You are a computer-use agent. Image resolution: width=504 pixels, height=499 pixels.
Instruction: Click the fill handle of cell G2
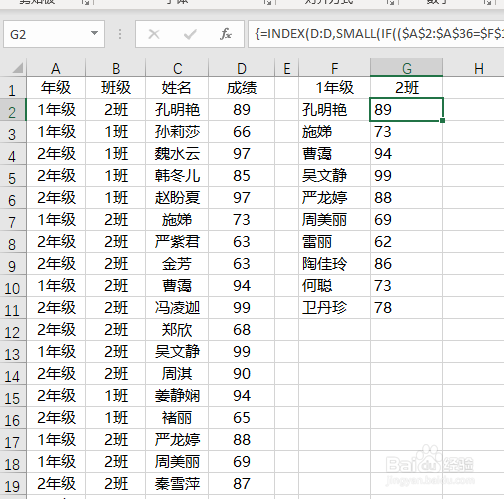(442, 120)
